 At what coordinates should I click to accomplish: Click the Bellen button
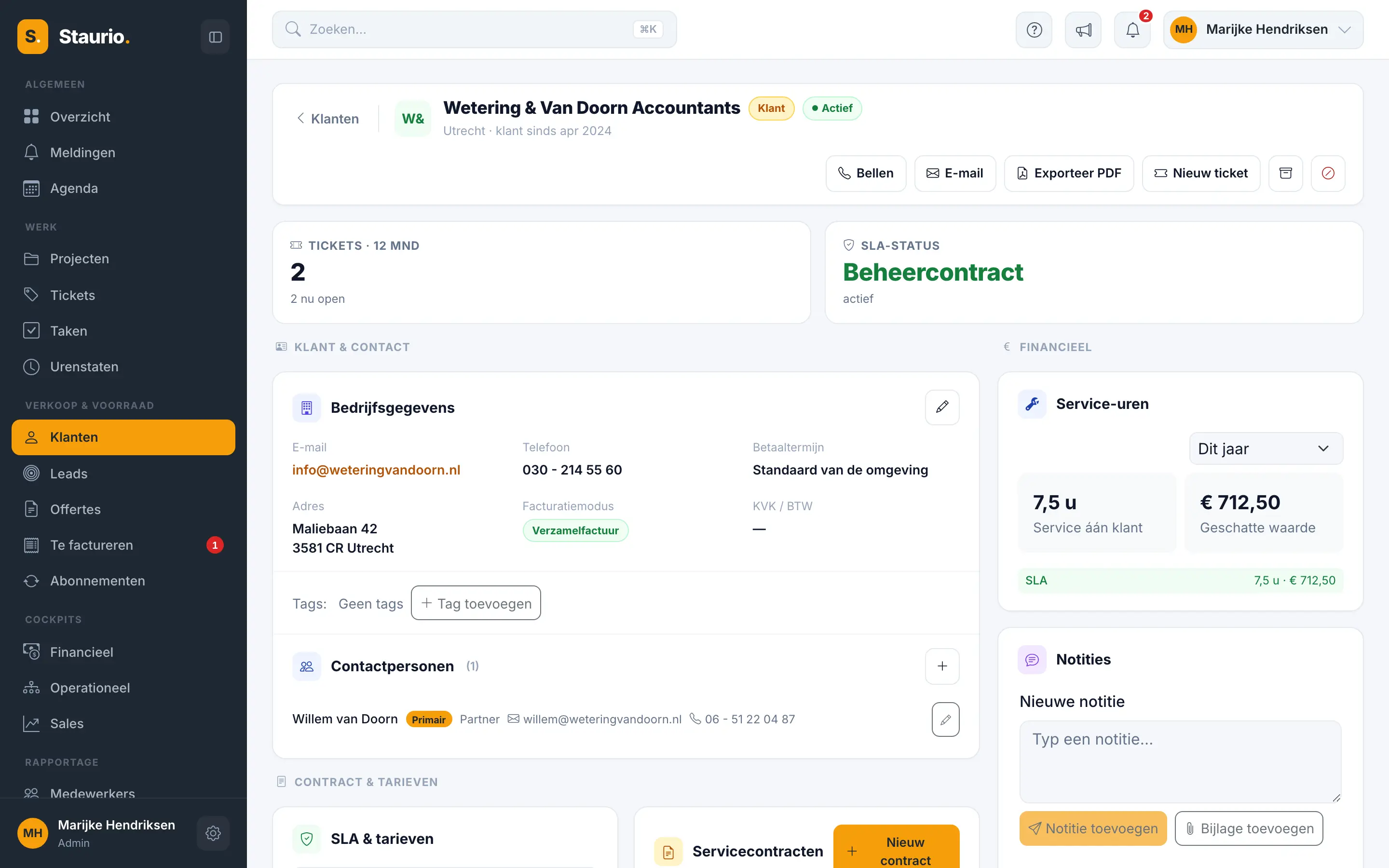tap(866, 174)
